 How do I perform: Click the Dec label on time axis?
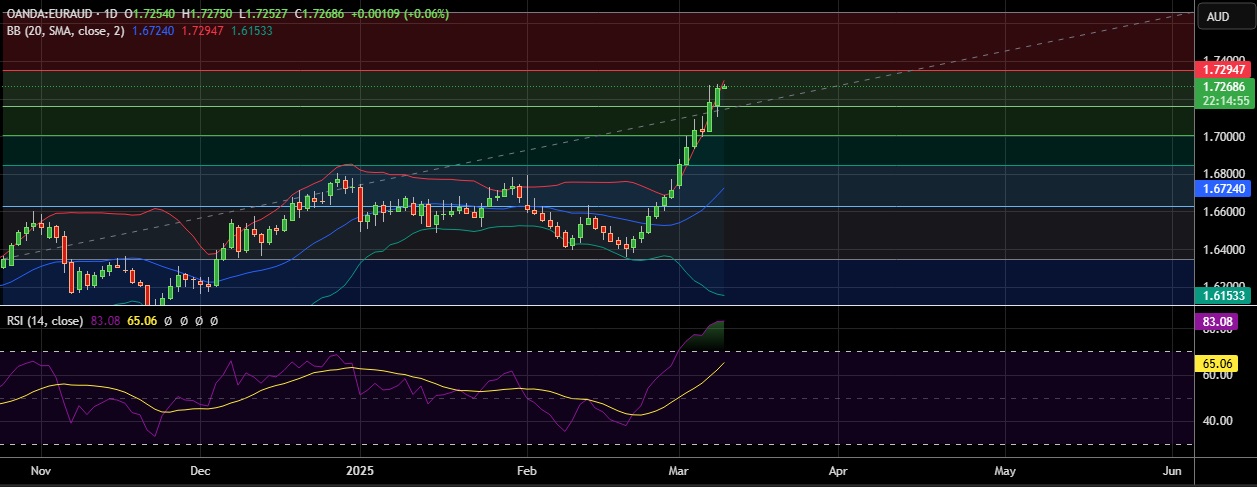click(x=199, y=469)
